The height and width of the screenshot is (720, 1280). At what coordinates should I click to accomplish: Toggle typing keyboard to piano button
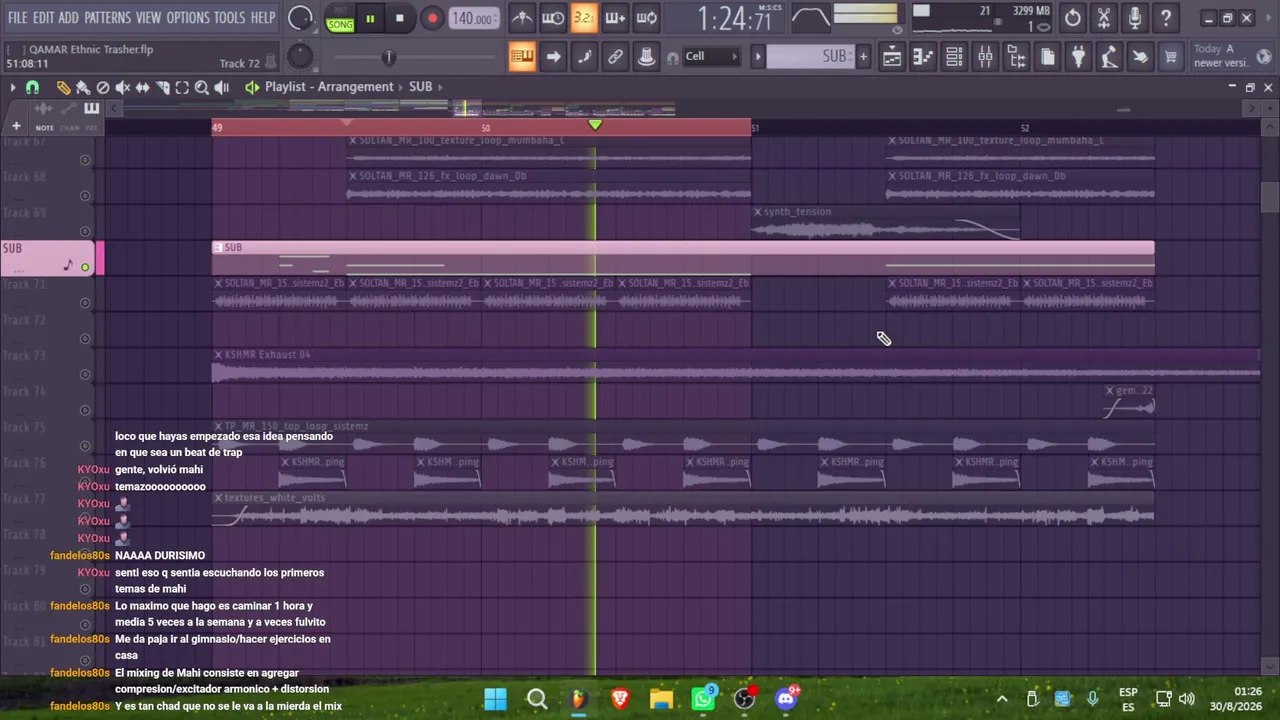point(522,57)
